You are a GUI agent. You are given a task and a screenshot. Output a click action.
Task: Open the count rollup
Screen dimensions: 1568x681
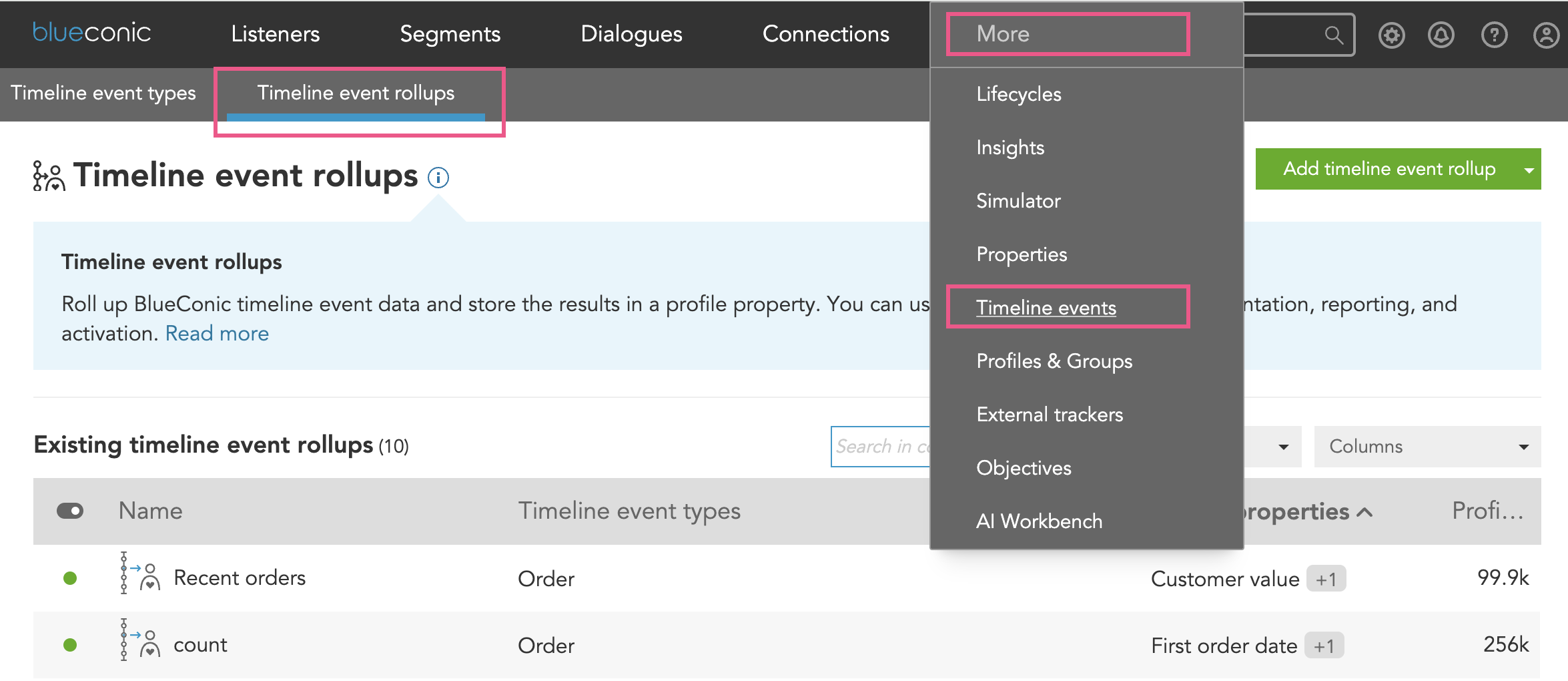200,644
